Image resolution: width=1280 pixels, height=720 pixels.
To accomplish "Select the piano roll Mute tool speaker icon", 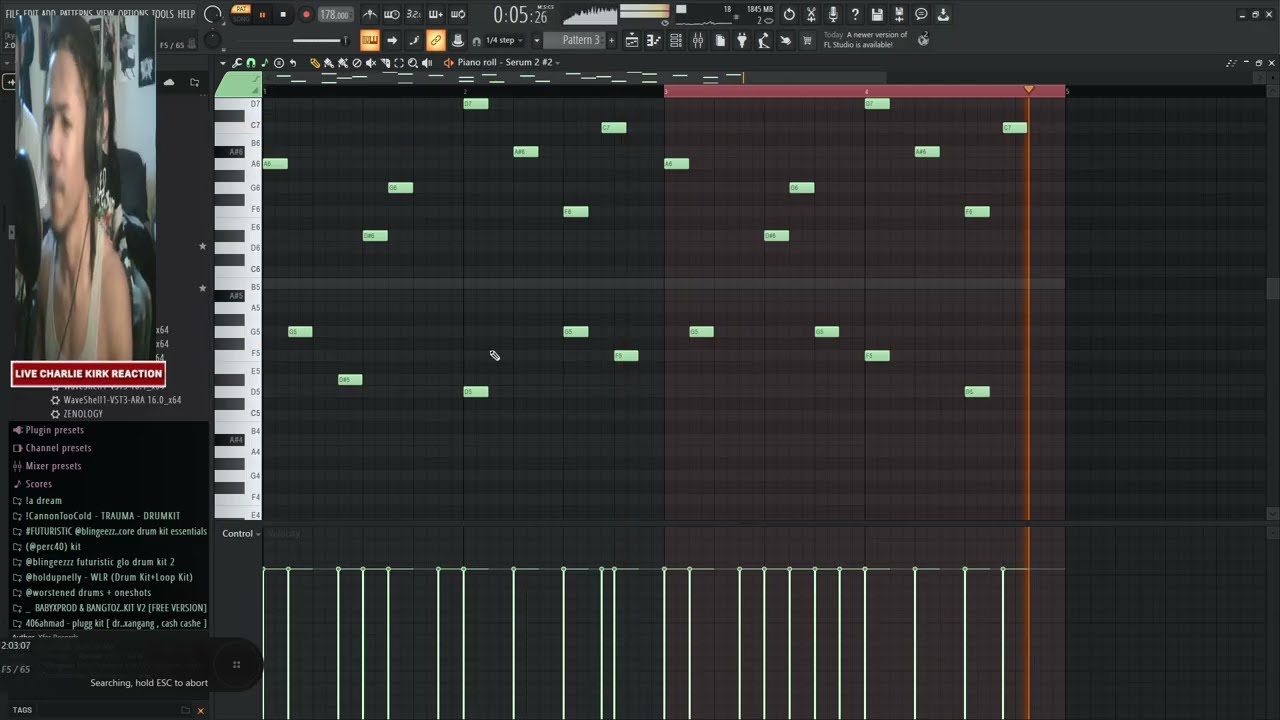I will pyautogui.click(x=371, y=63).
